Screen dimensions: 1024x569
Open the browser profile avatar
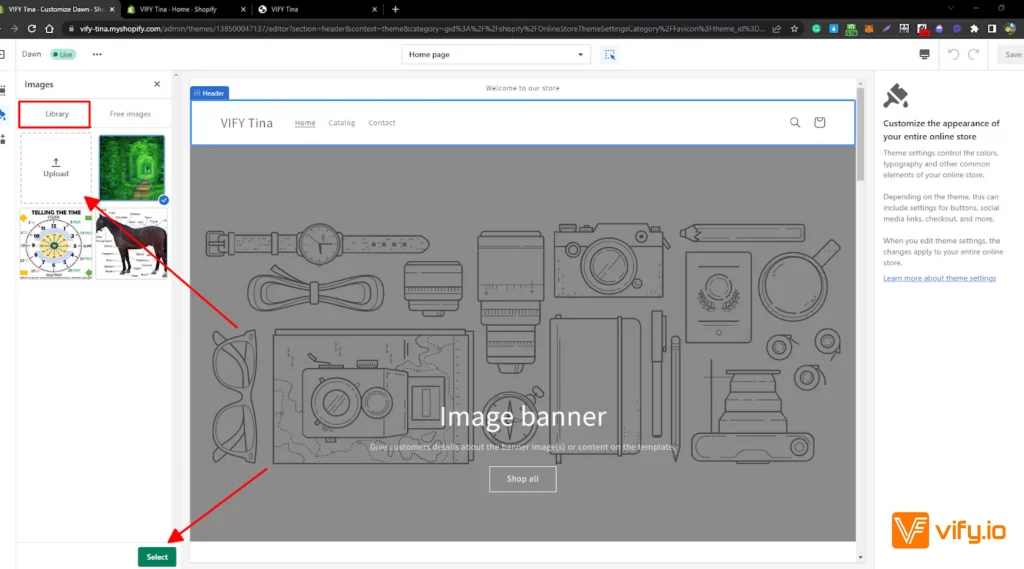[x=1010, y=29]
